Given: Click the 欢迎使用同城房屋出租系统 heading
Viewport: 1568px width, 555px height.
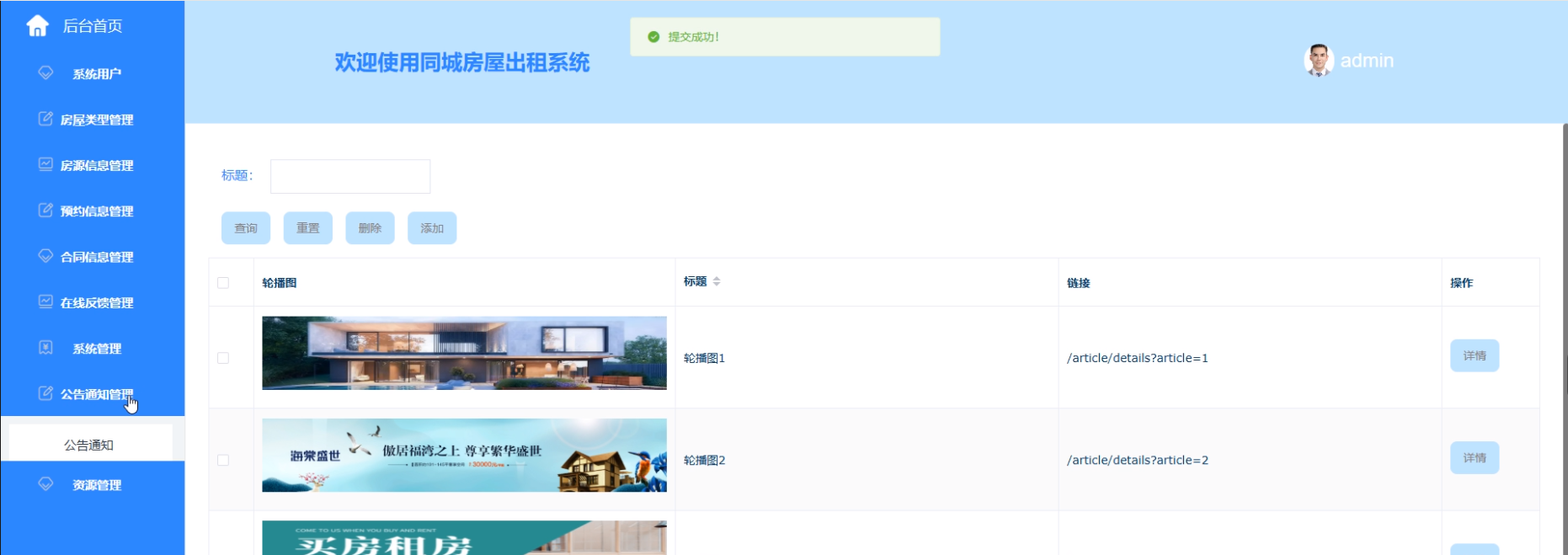Looking at the screenshot, I should point(462,63).
